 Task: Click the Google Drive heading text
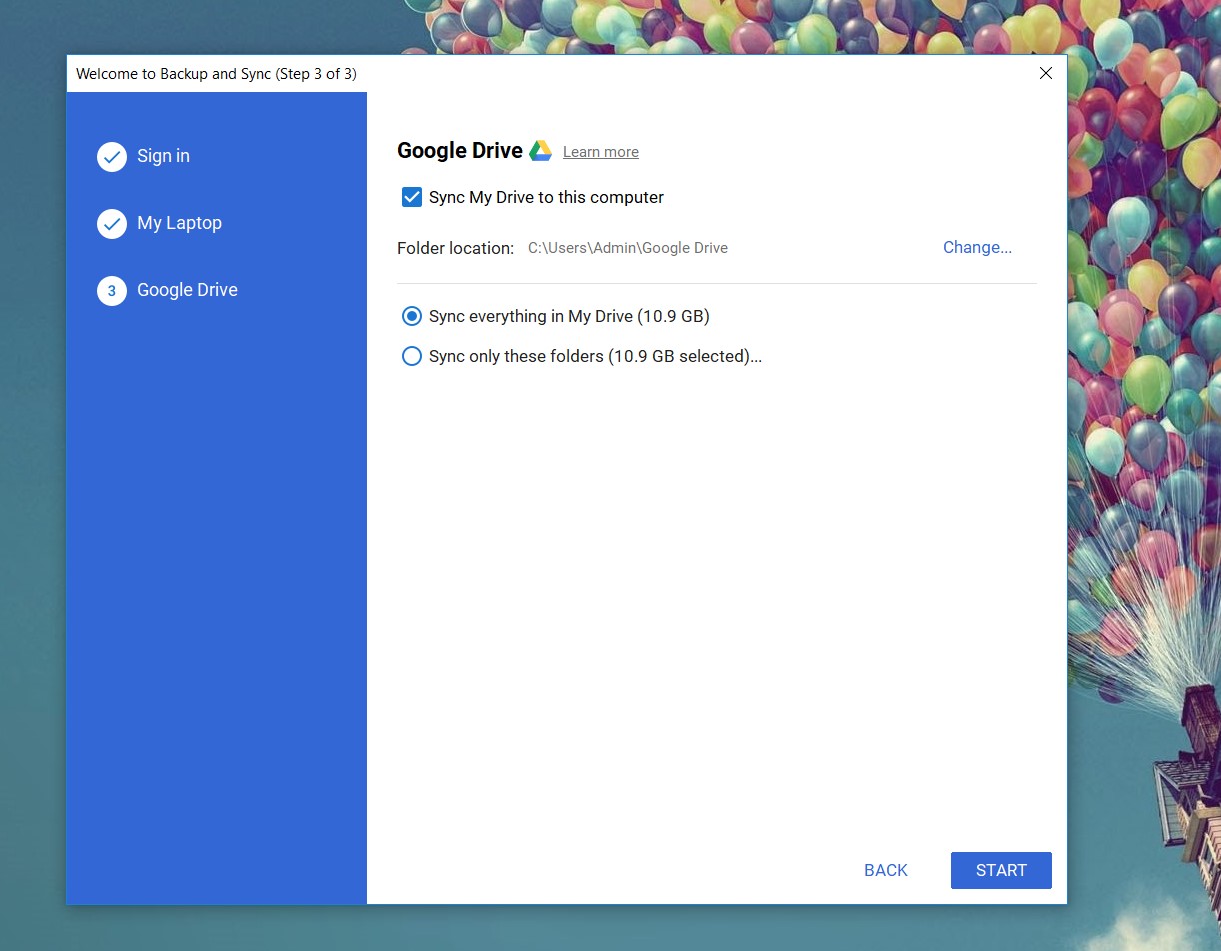[460, 151]
